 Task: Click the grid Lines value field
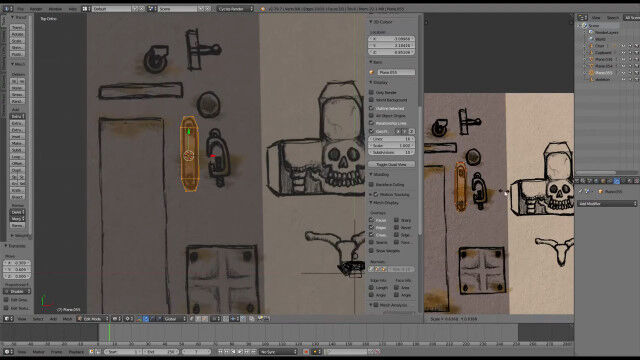[x=391, y=139]
